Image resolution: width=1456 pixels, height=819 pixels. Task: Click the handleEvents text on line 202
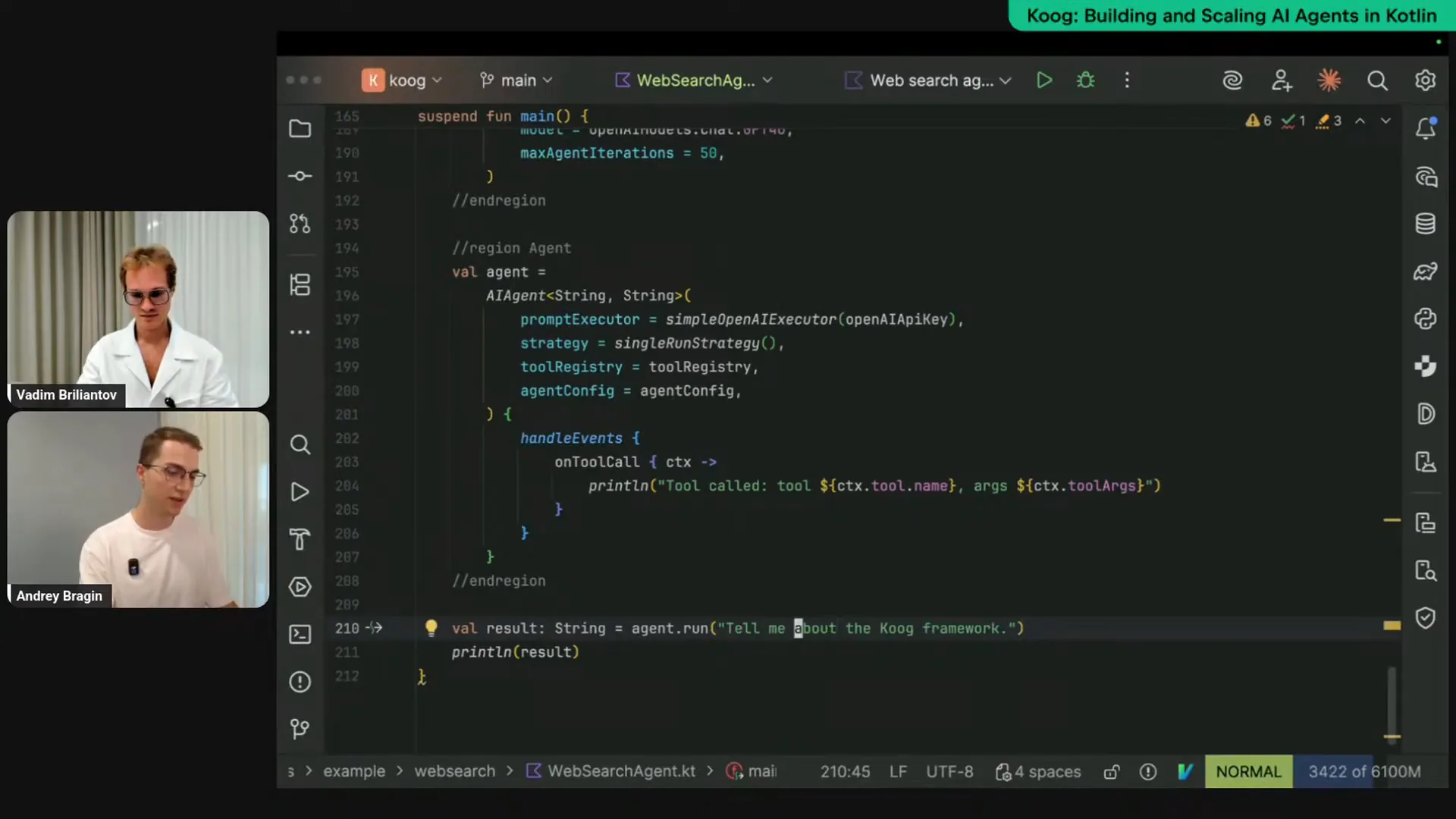(x=571, y=438)
